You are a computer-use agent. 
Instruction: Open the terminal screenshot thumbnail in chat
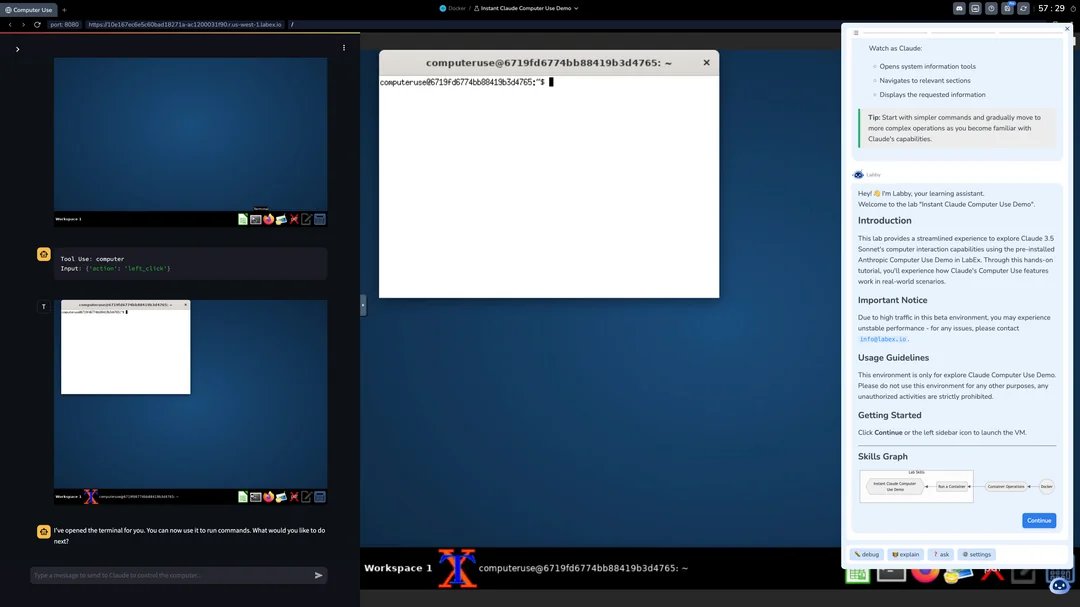click(x=191, y=402)
